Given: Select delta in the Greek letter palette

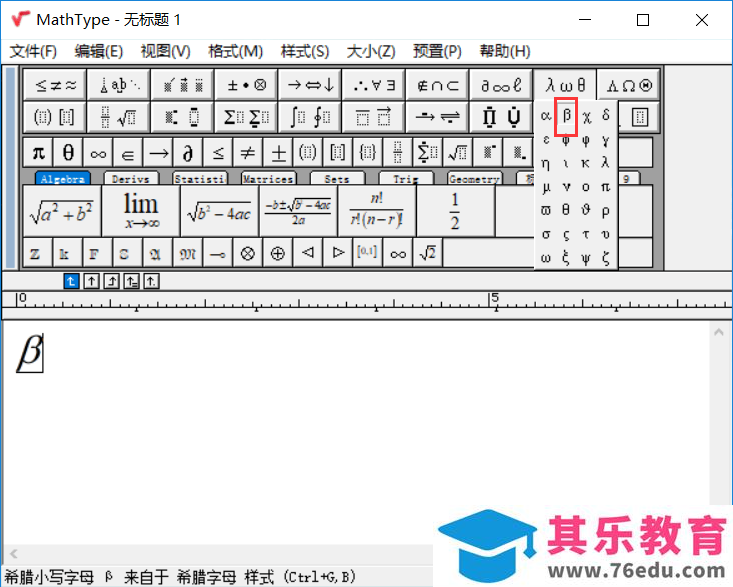Looking at the screenshot, I should 606,115.
